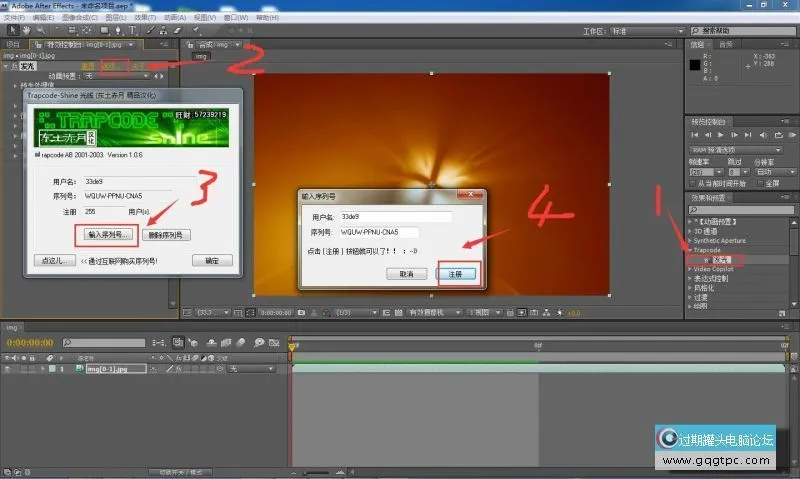800x479 pixels.
Task: Select the Brush tool
Action: click(151, 31)
